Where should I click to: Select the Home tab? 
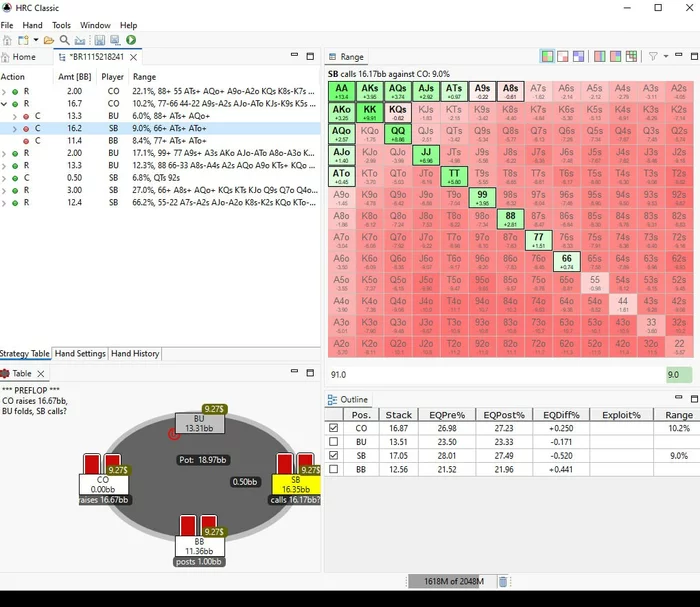[19, 57]
